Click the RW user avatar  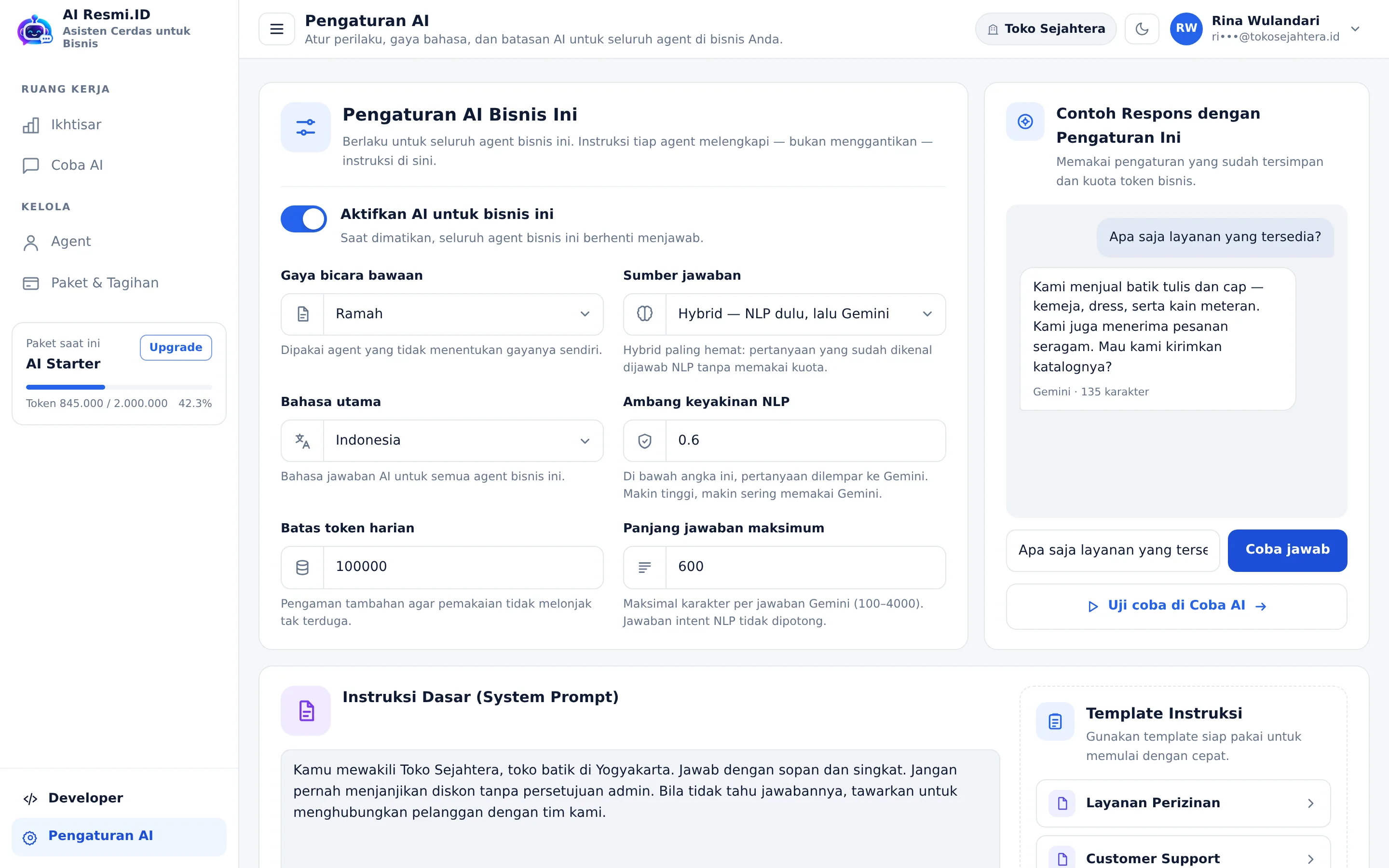(x=1186, y=29)
